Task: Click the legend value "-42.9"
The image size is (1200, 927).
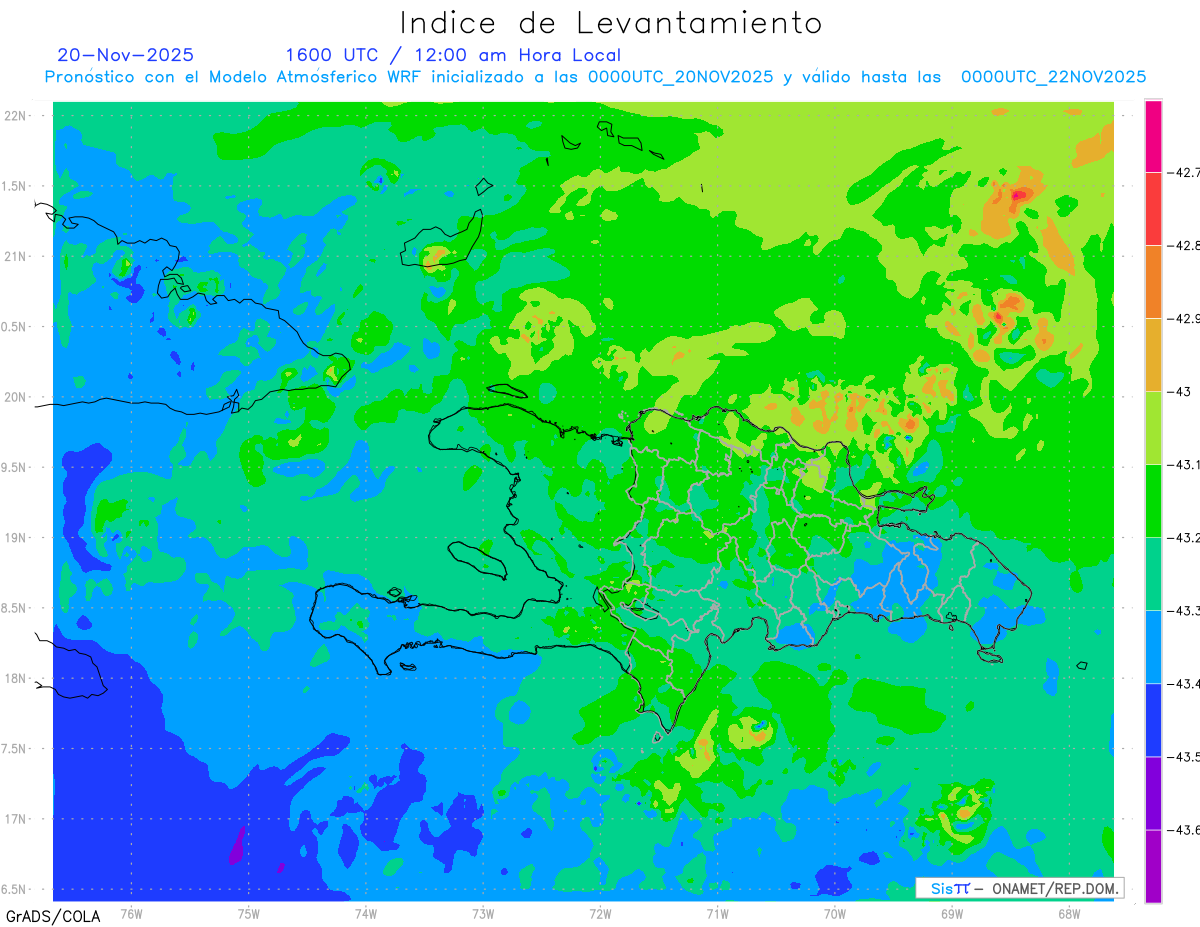Action: pyautogui.click(x=1184, y=318)
